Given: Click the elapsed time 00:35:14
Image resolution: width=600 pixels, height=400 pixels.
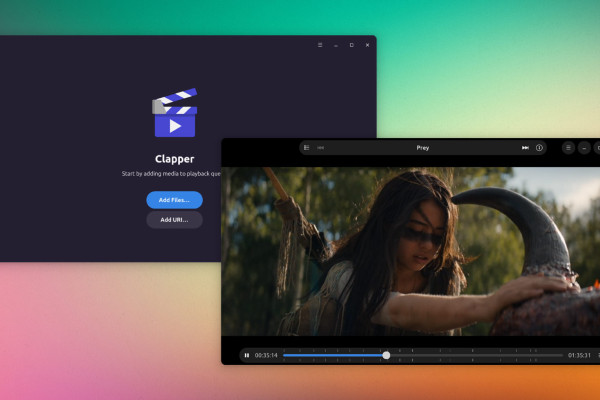Looking at the screenshot, I should click(266, 355).
